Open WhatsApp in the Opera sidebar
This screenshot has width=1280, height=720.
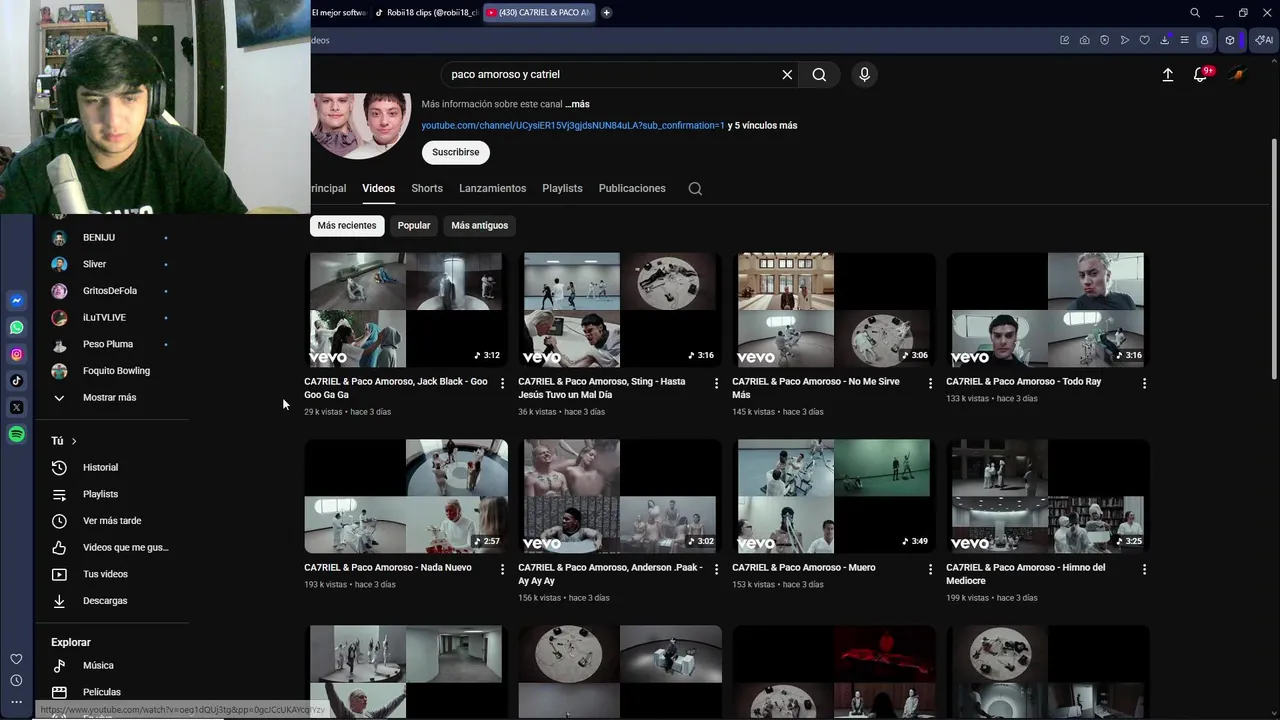click(16, 327)
